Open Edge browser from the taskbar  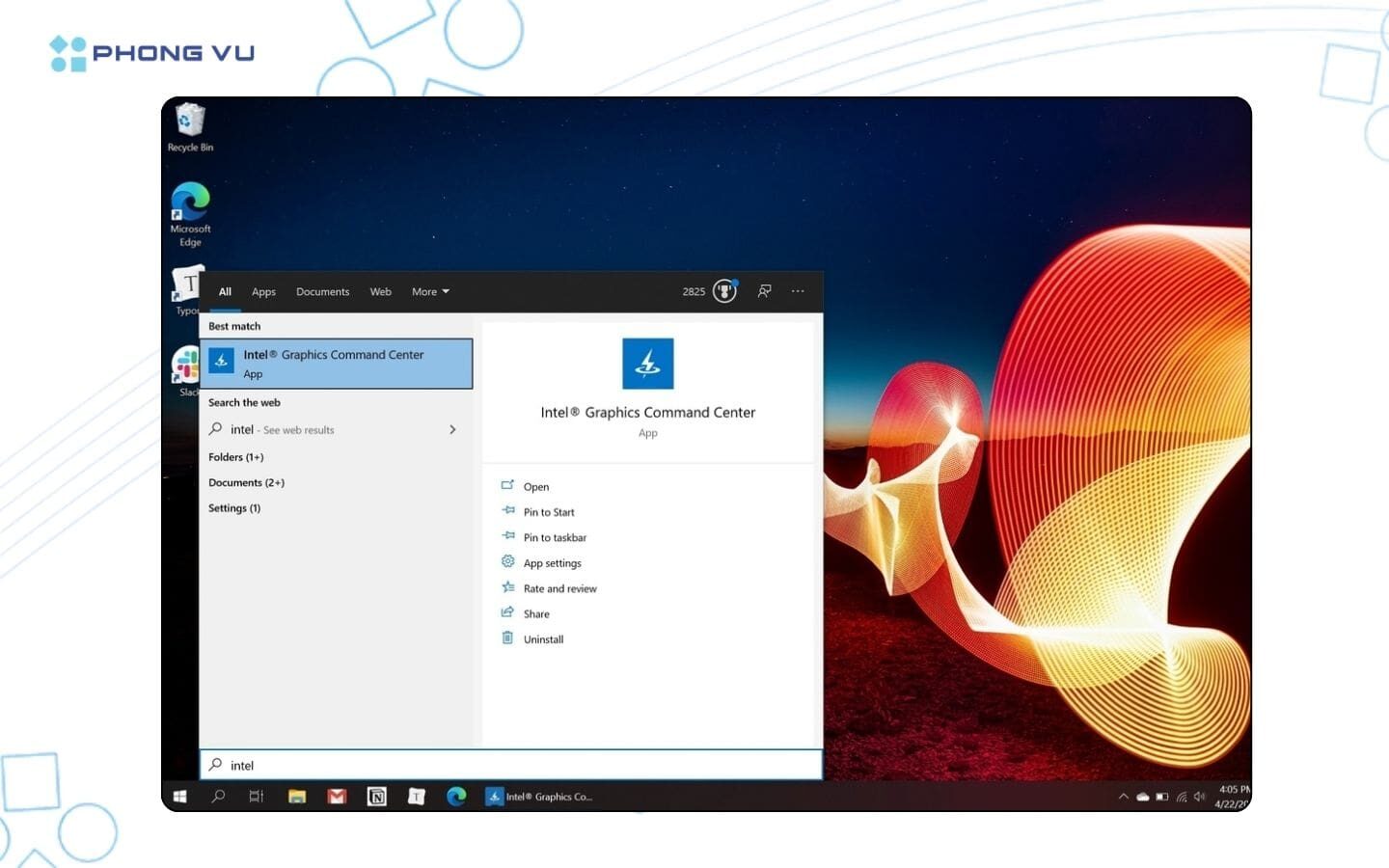(x=456, y=797)
